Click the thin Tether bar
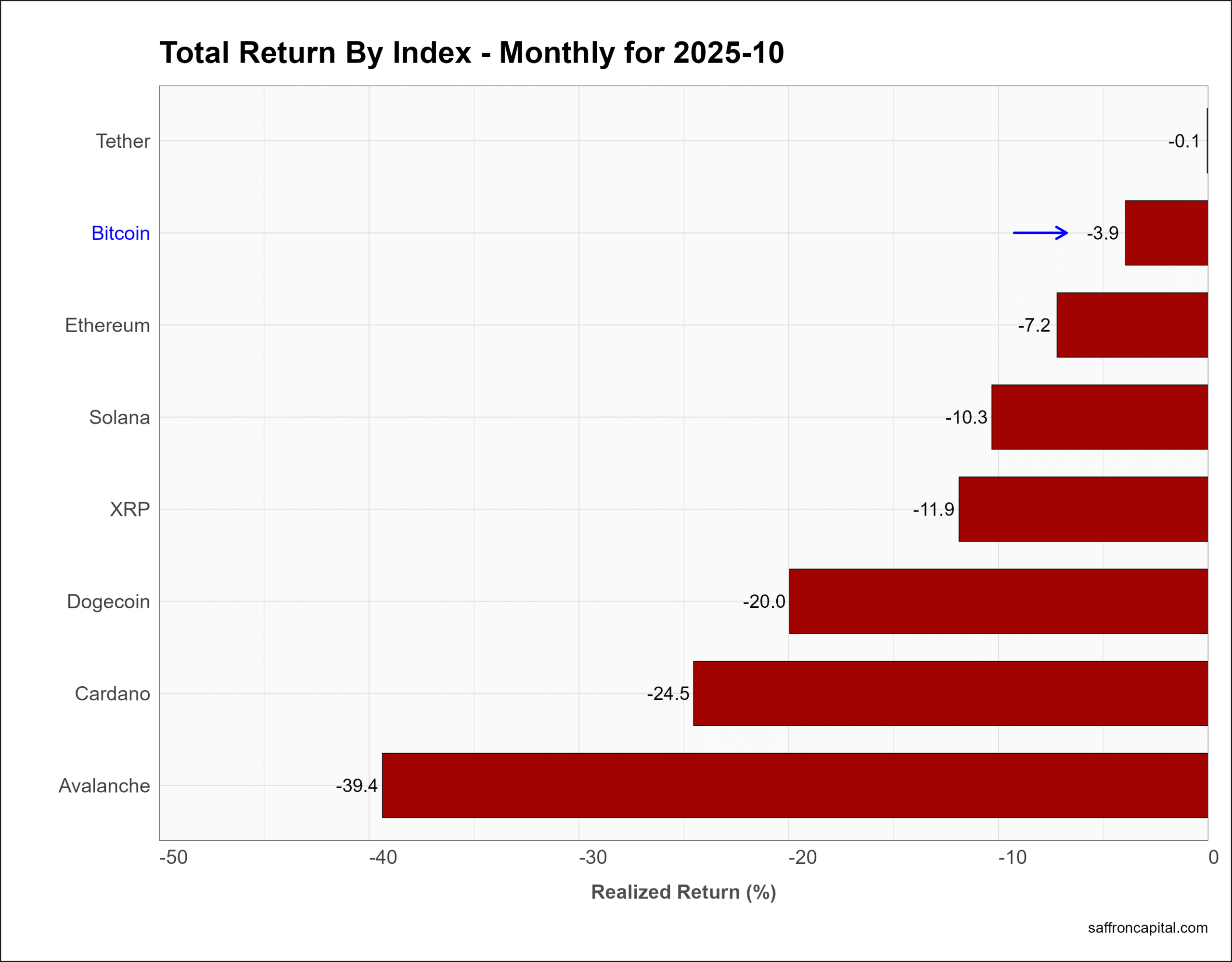This screenshot has width=1232, height=962. point(1207,141)
